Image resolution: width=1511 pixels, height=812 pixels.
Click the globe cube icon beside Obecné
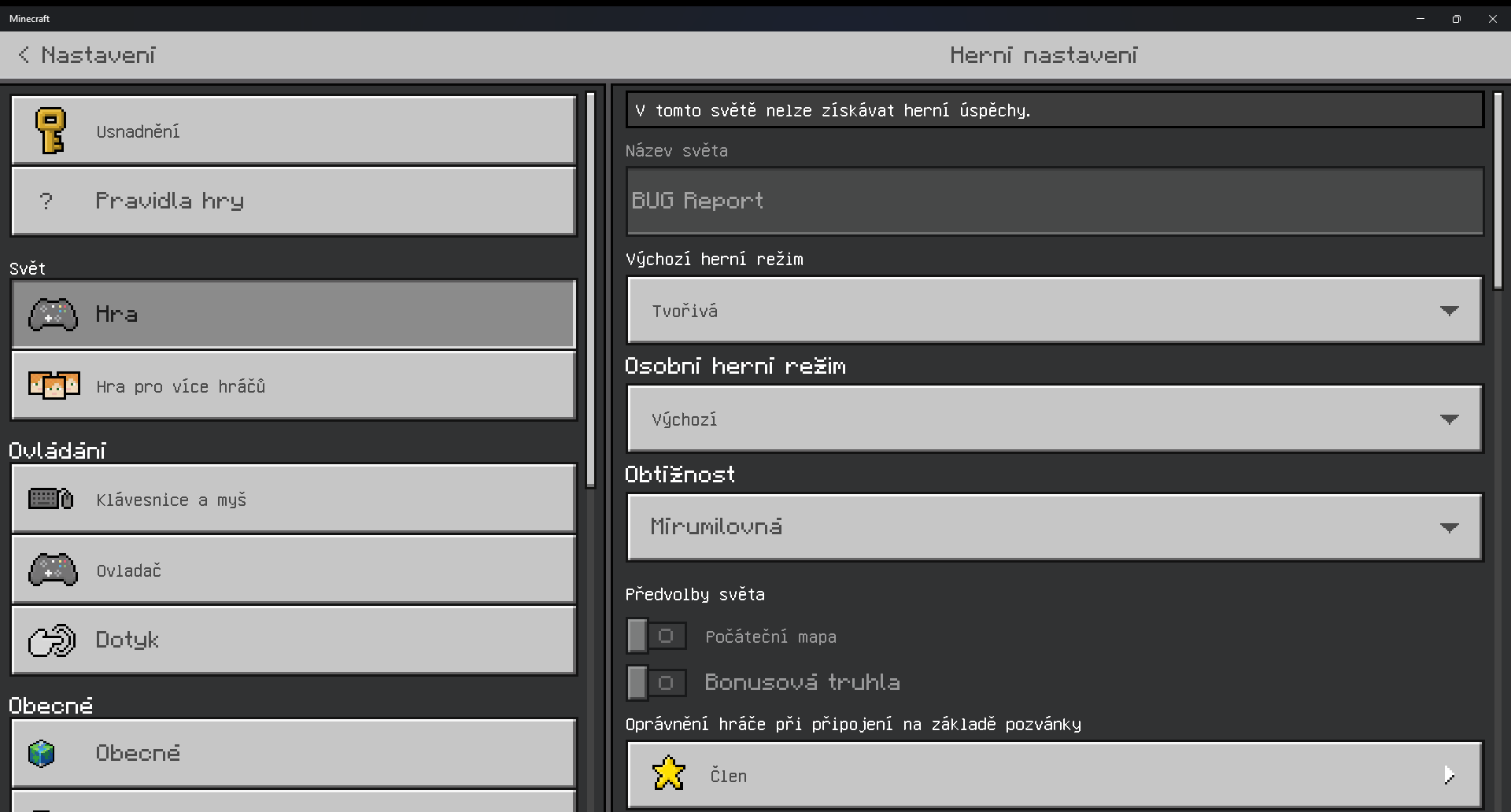click(x=42, y=753)
